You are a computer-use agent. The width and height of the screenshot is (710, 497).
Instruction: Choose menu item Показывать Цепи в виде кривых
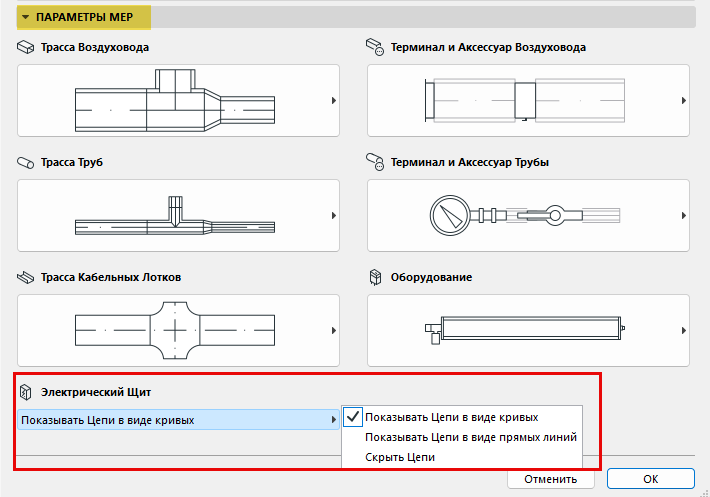point(462,417)
